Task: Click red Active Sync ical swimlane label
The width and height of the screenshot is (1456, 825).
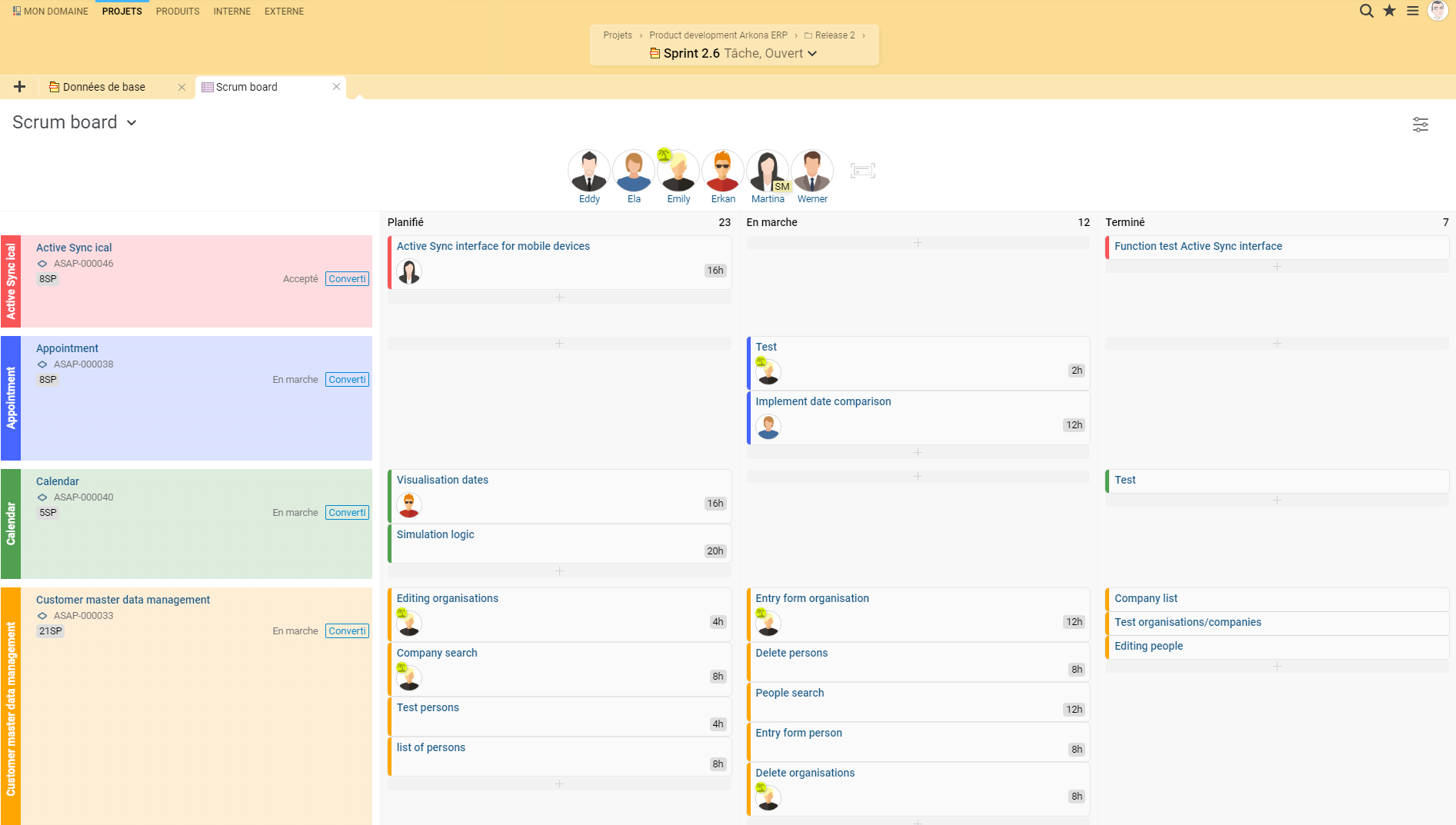Action: point(11,281)
